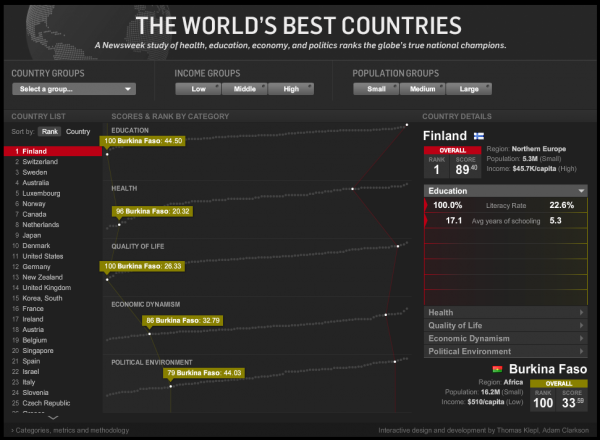
Task: Sort country list by Country name
Action: point(78,132)
